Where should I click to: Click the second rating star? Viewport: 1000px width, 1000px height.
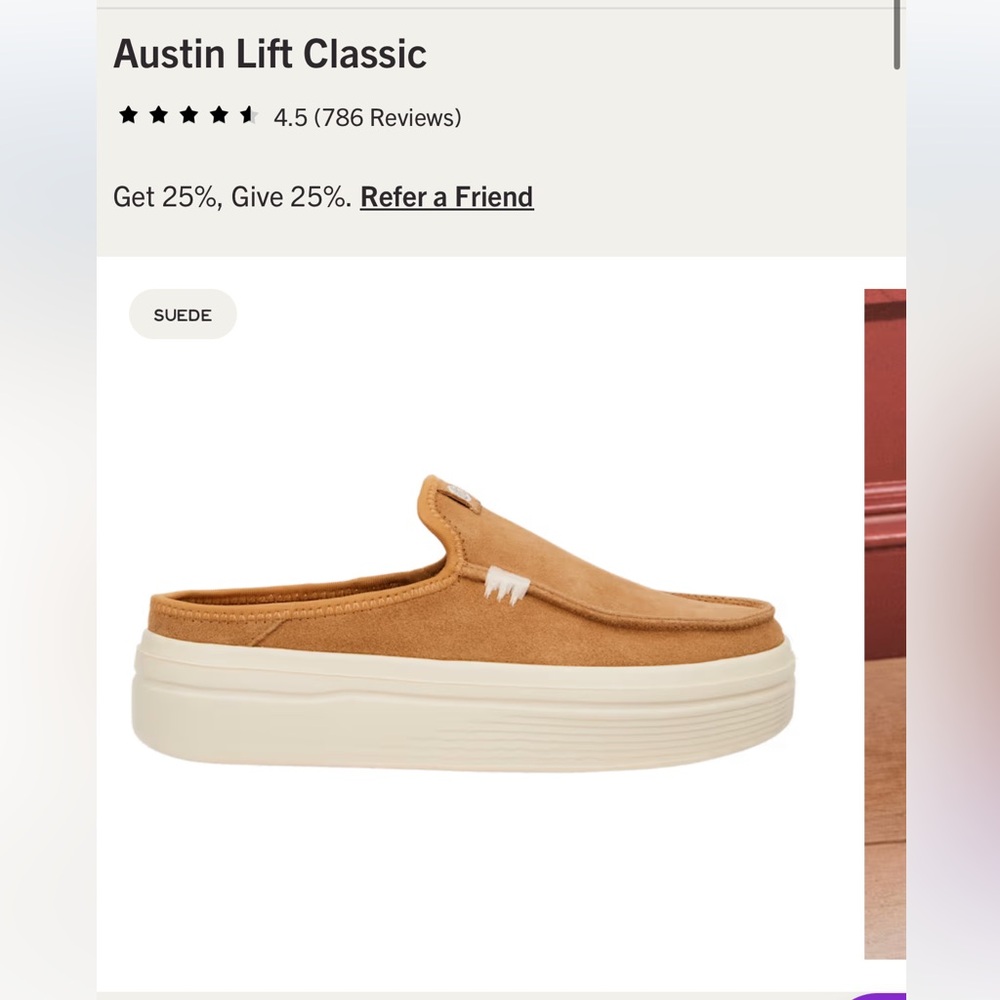tap(158, 115)
